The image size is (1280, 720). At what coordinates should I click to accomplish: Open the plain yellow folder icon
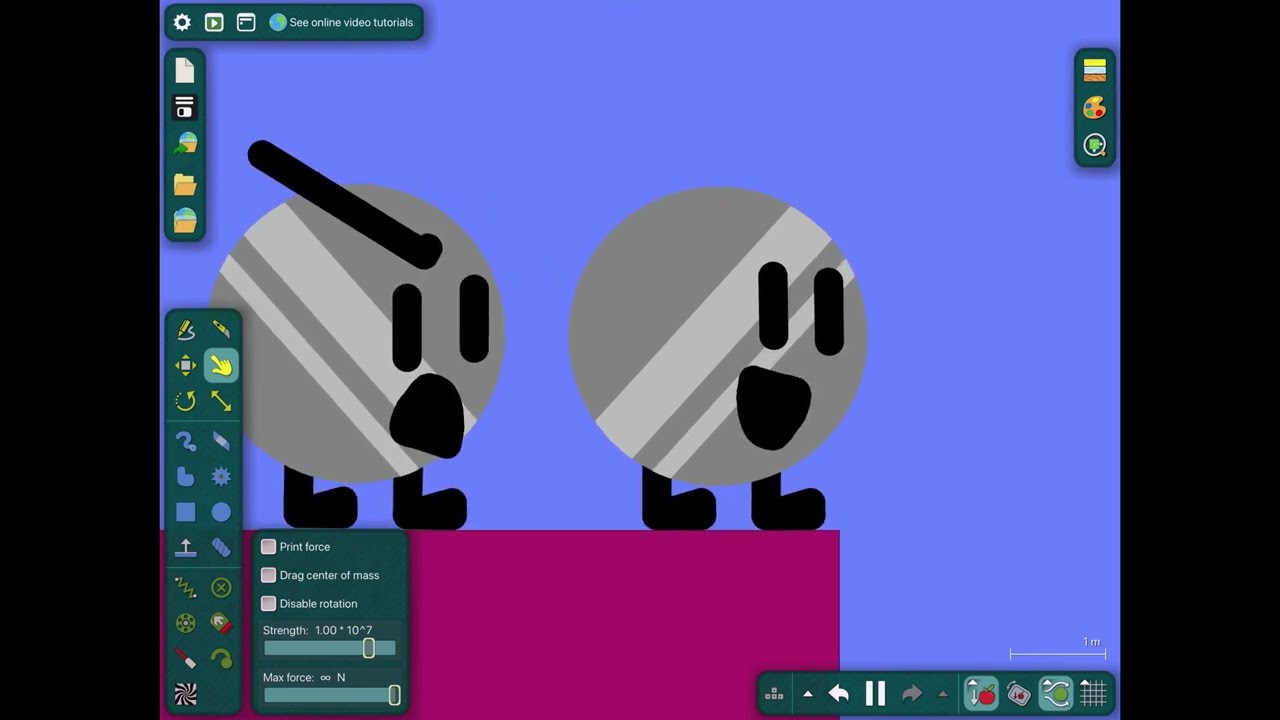[185, 184]
